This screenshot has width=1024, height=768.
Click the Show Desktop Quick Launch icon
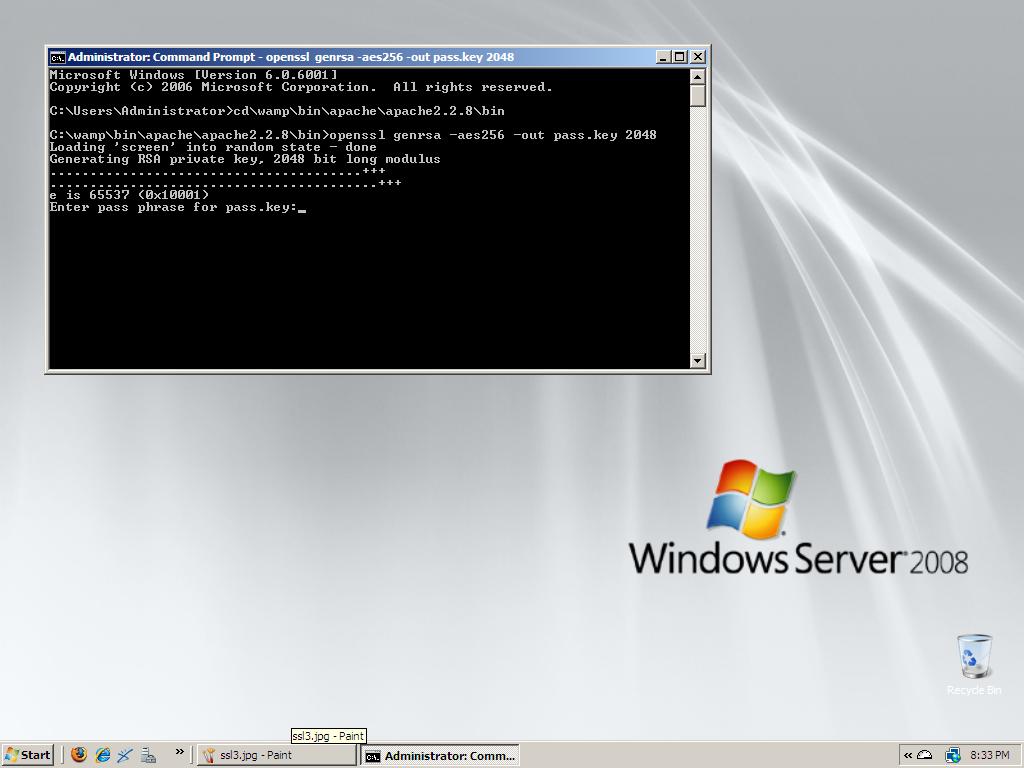(x=125, y=755)
